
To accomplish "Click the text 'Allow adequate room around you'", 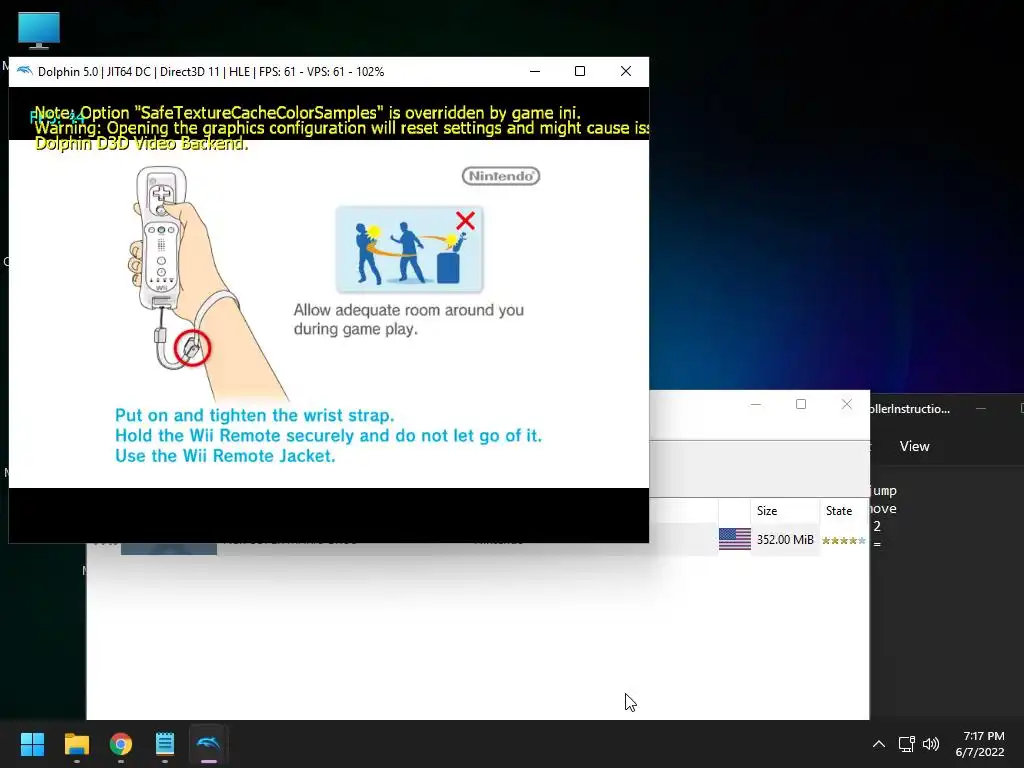I will pos(408,310).
